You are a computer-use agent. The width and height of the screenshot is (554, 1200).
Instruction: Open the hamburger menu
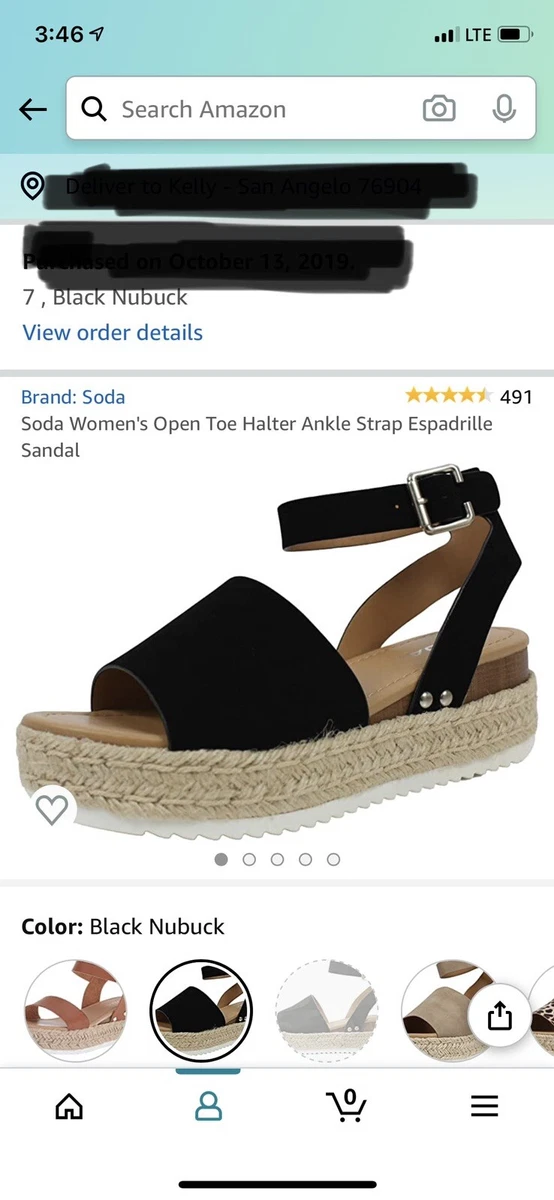(485, 1105)
